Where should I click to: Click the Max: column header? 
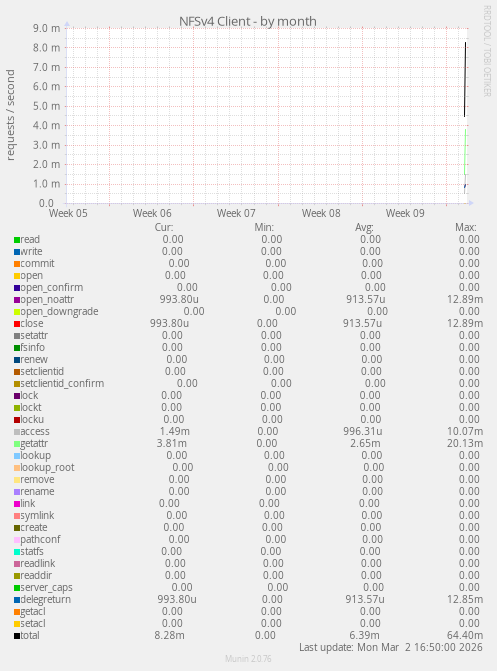point(466,227)
